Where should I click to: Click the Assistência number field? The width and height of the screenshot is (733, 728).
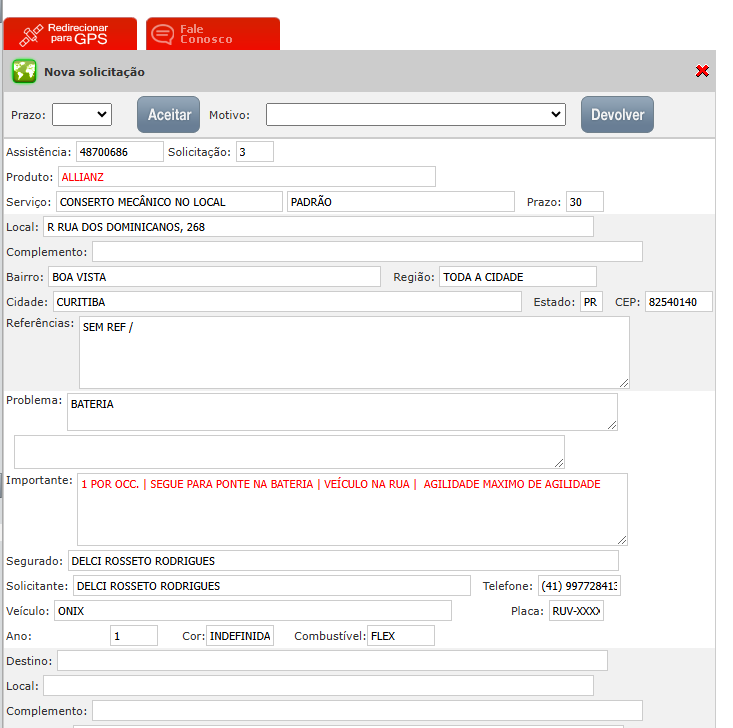pos(119,151)
